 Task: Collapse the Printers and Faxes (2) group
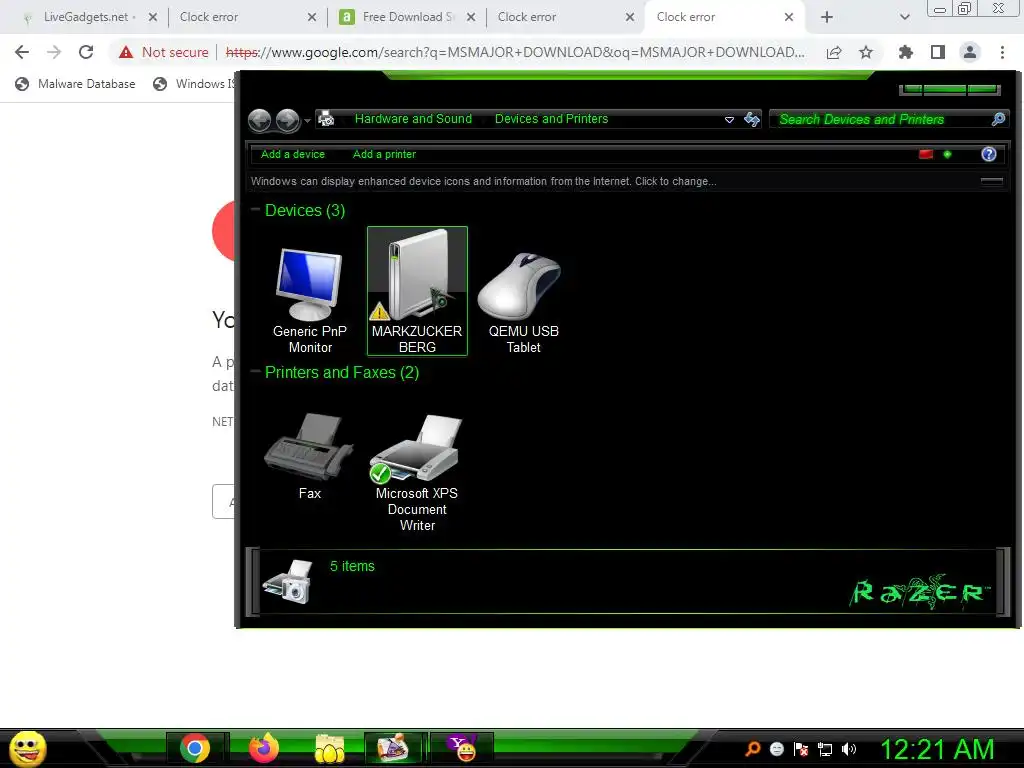pyautogui.click(x=255, y=372)
